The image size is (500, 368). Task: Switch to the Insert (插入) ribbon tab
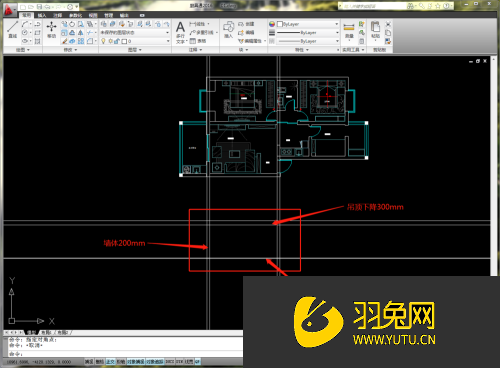tap(42, 15)
